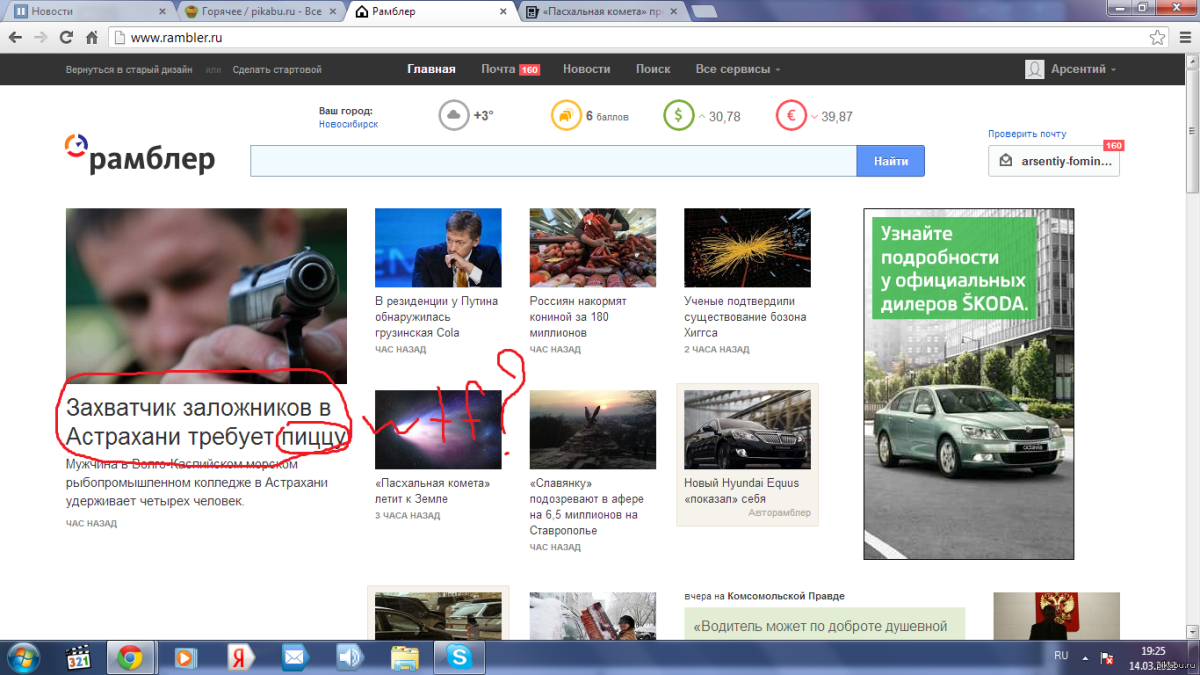Screen dimensions: 1200x675
Task: Click the Новосибирск city link
Action: [x=348, y=124]
